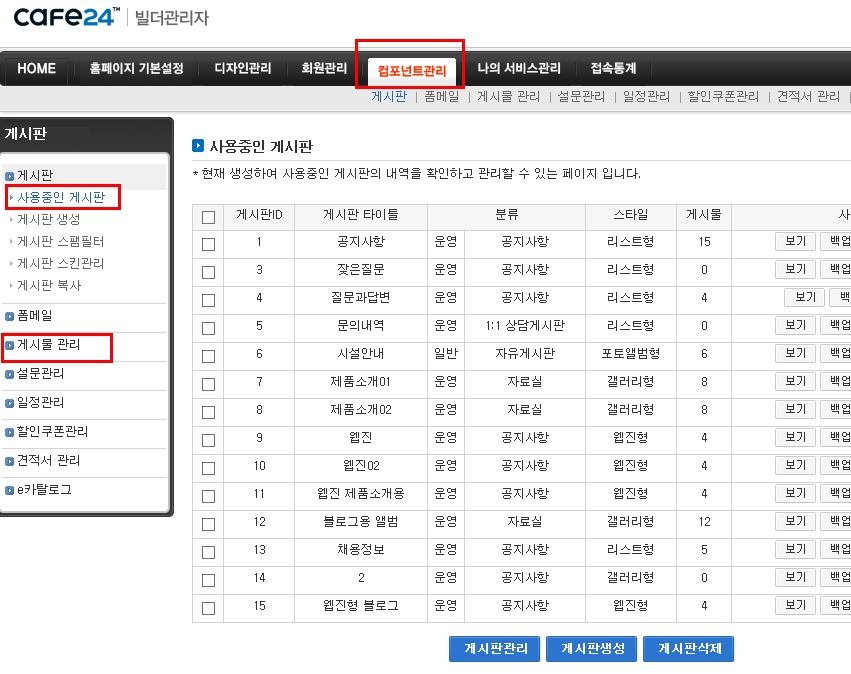Expand the 설문관리 sidebar section

tap(40, 373)
